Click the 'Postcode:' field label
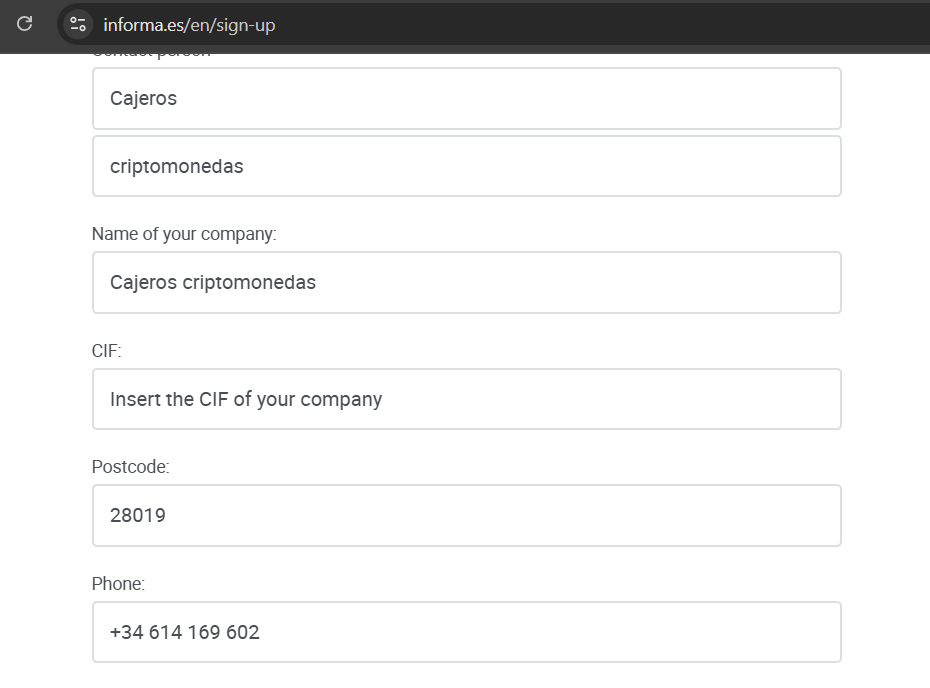Screen dimensions: 930x688 pos(130,467)
